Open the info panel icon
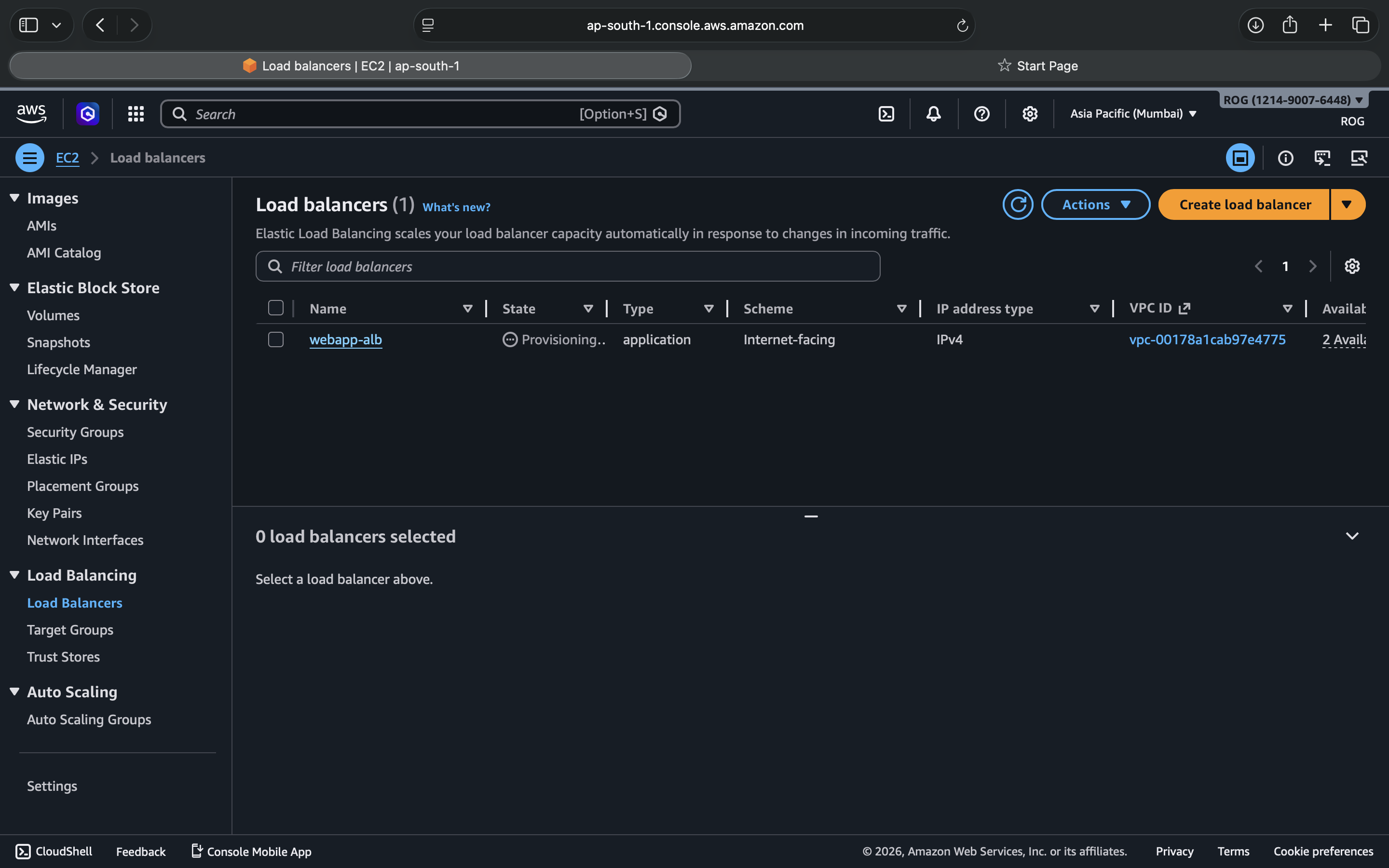The height and width of the screenshot is (868, 1389). pos(1286,158)
